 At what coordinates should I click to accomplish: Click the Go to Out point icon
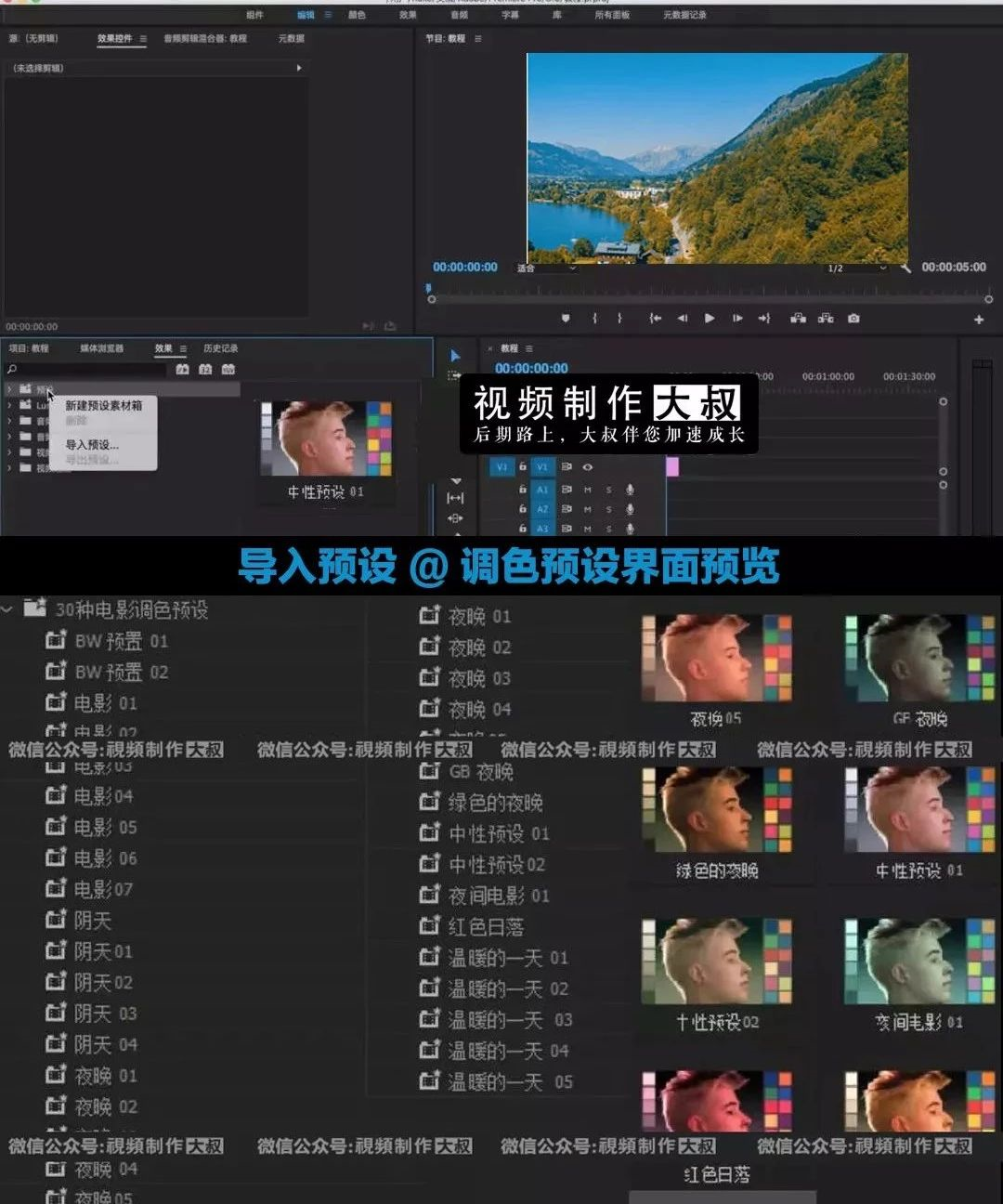(764, 318)
